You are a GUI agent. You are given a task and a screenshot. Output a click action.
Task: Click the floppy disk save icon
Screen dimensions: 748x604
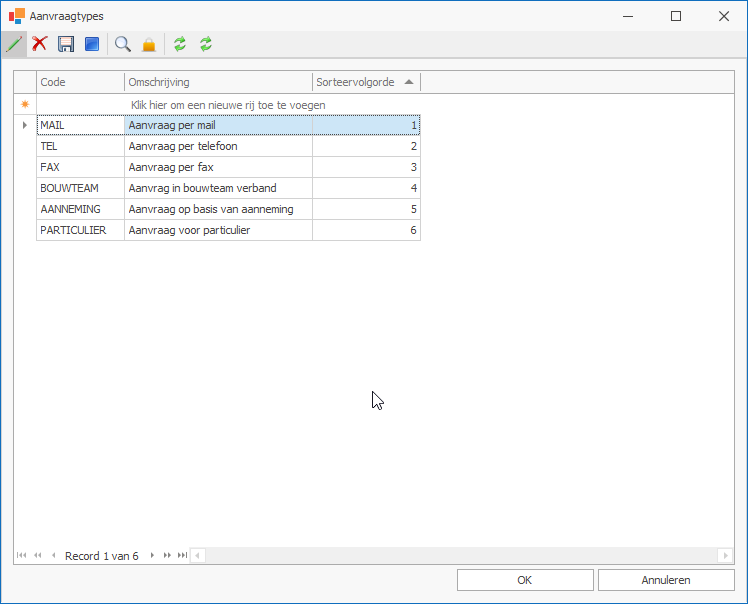tap(66, 44)
